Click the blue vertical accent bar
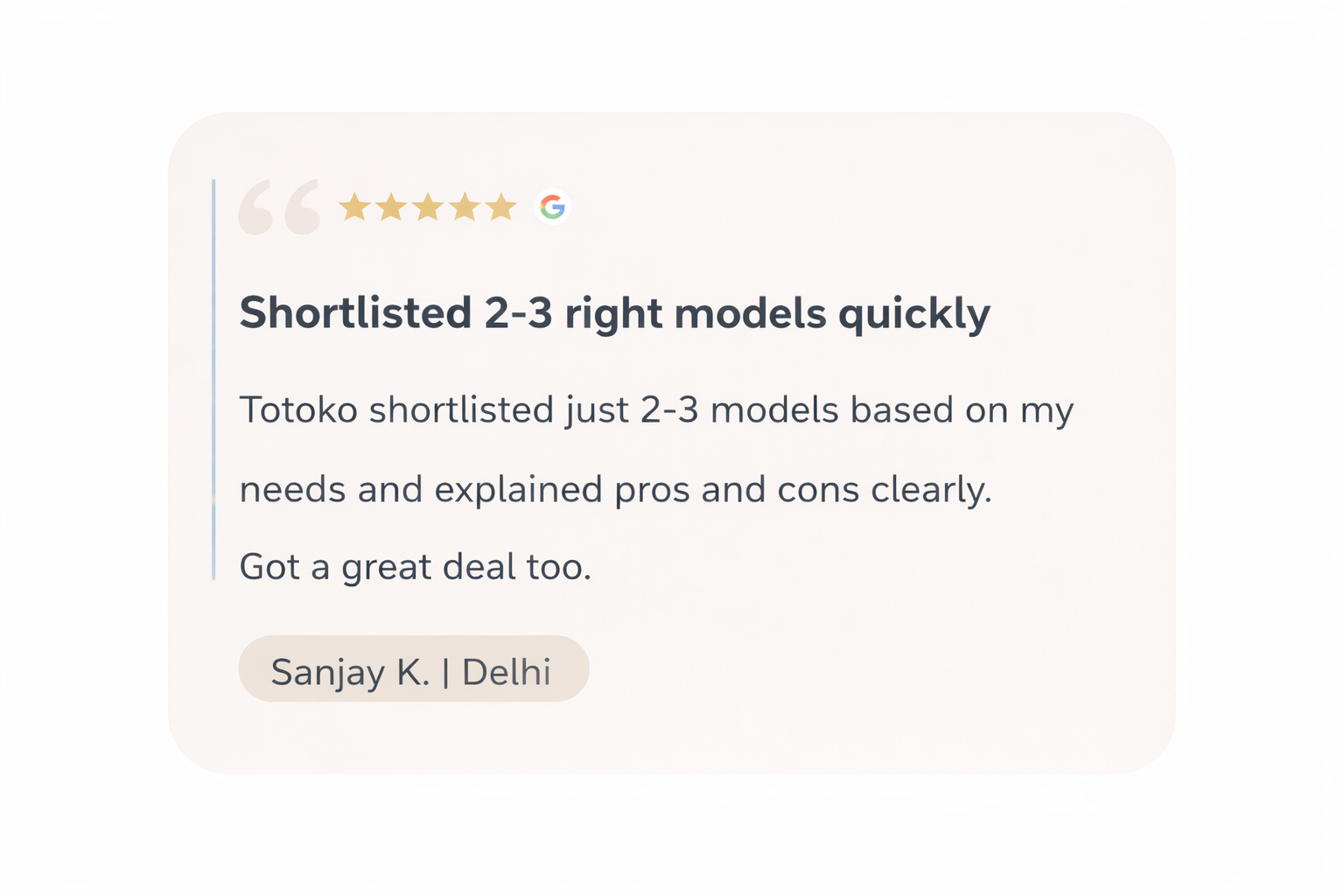 [213, 379]
